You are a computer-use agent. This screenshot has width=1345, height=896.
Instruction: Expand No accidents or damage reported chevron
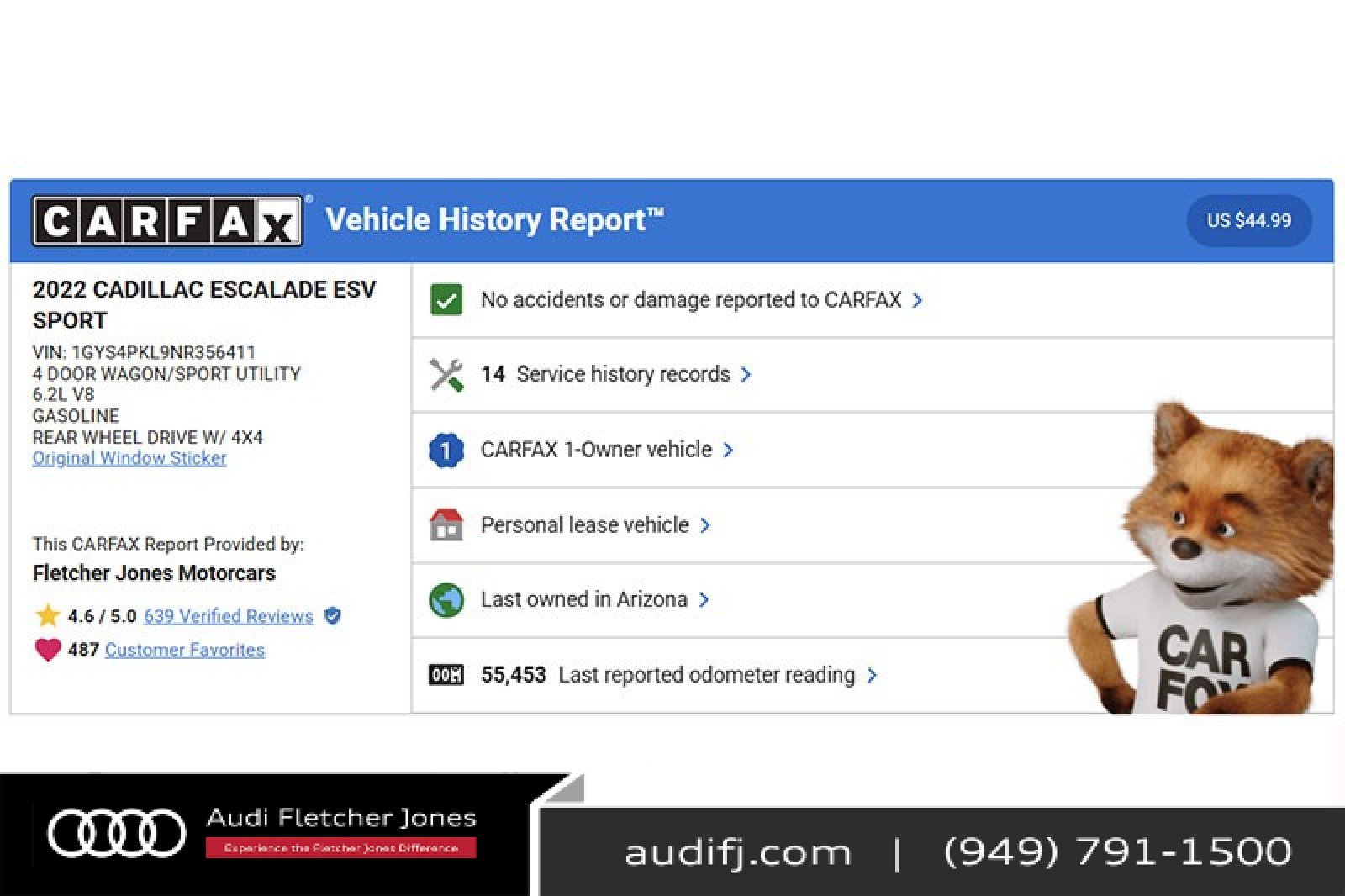coord(917,300)
